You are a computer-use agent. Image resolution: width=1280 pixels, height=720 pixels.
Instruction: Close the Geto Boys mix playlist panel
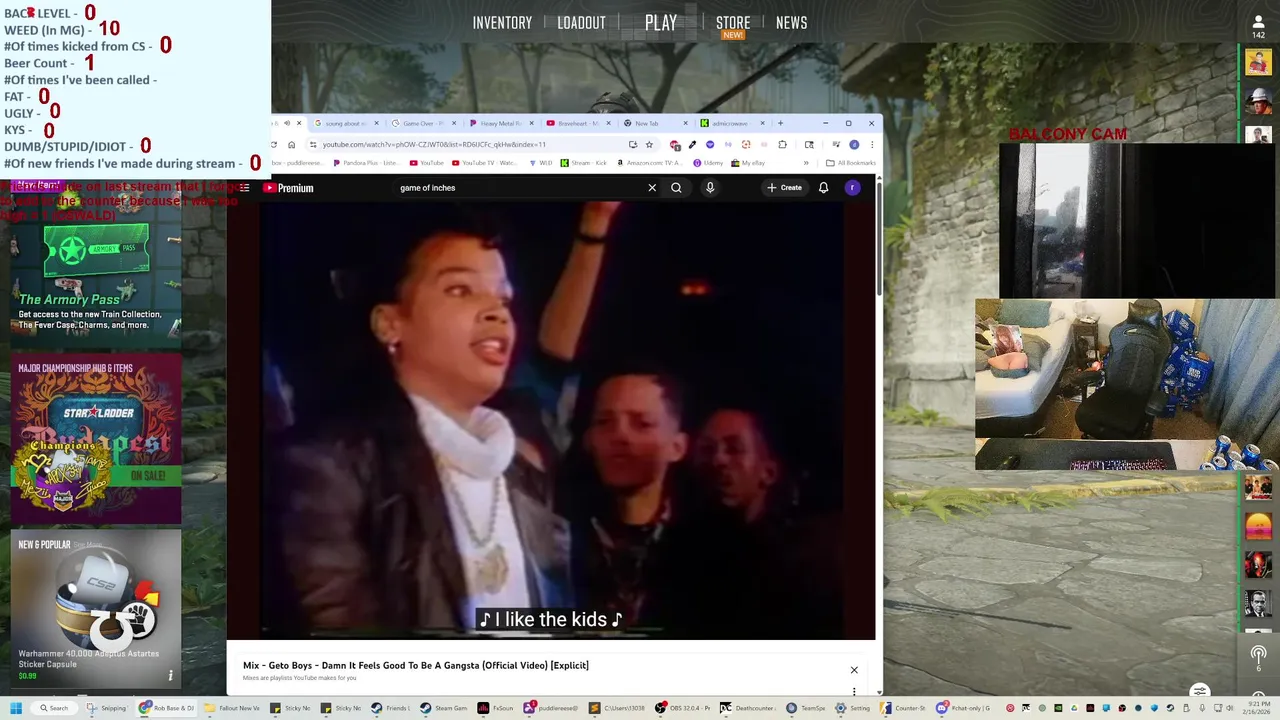[x=854, y=670]
